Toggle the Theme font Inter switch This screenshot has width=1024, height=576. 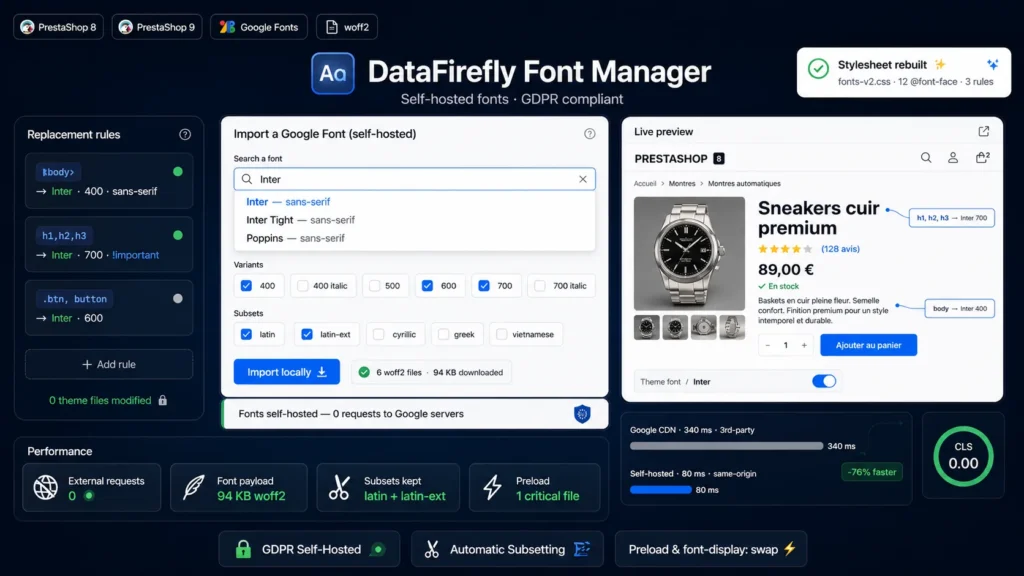824,381
